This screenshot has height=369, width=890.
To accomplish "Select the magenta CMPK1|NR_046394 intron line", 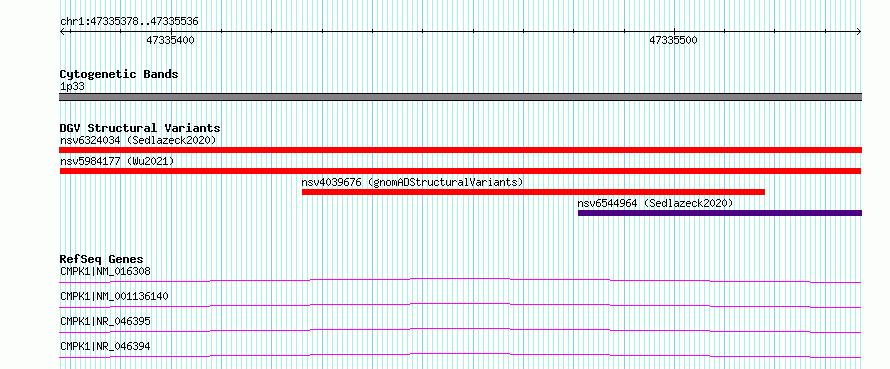I will pyautogui.click(x=460, y=355).
